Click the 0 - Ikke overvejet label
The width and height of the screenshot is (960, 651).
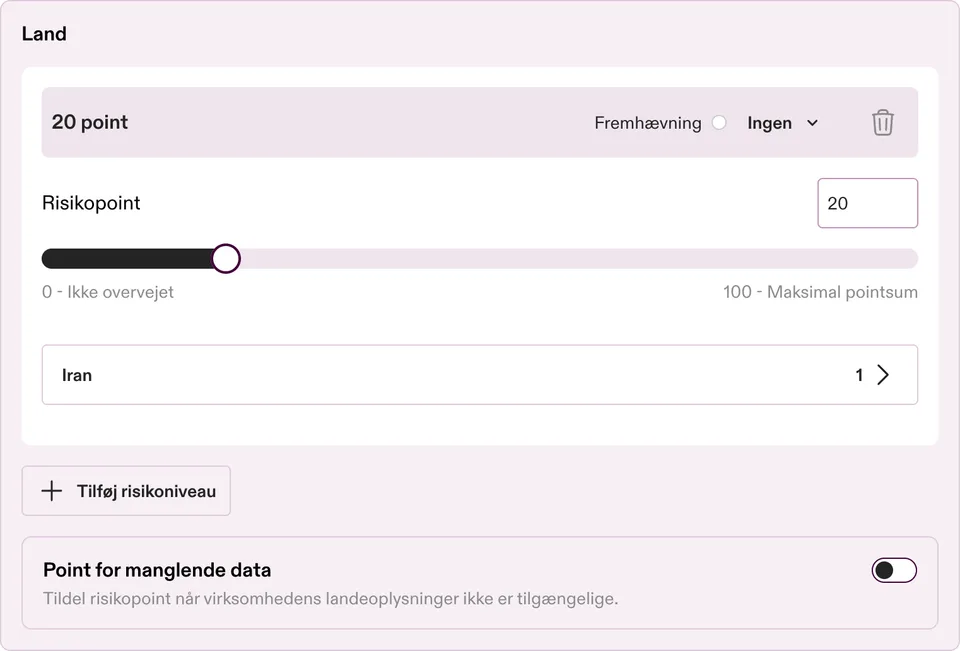108,292
